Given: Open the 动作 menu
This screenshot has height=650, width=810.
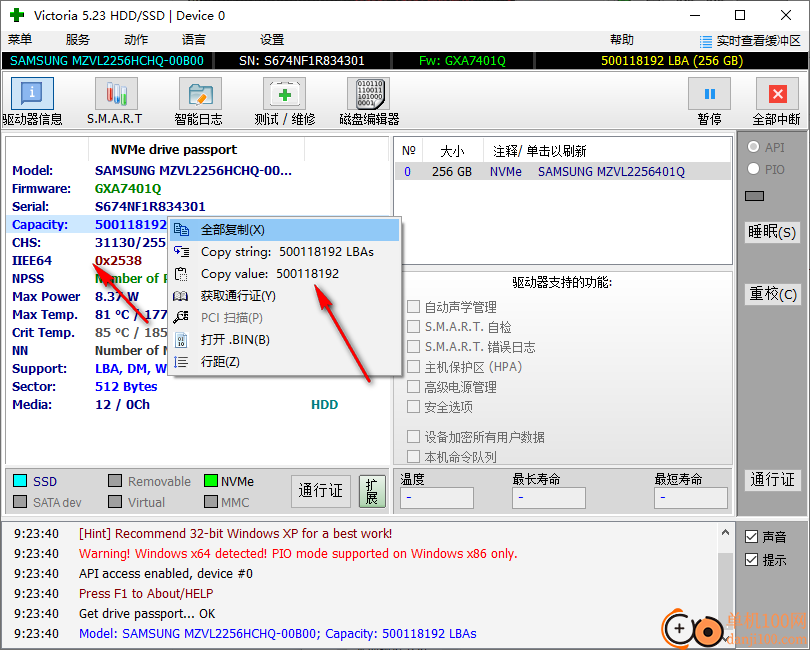Looking at the screenshot, I should 136,40.
